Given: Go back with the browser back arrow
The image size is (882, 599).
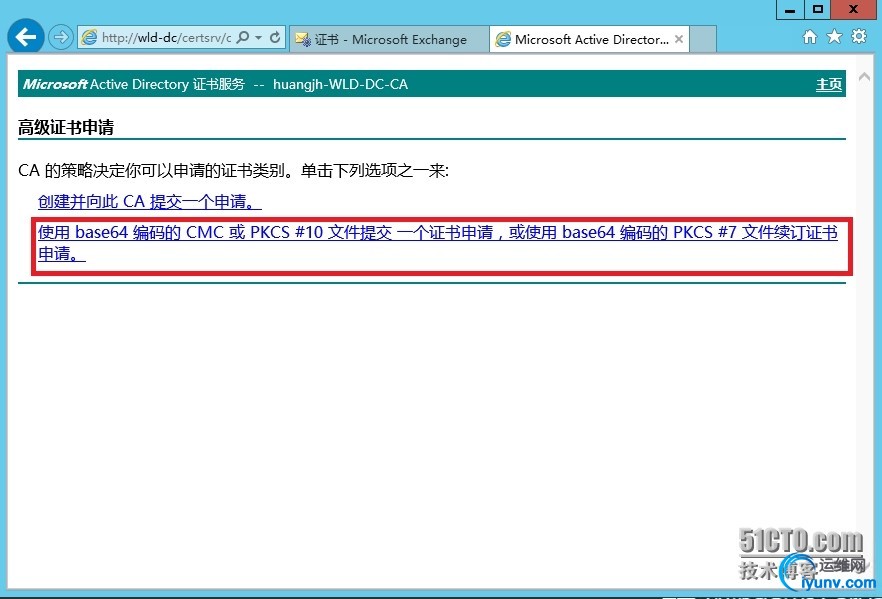Looking at the screenshot, I should (26, 37).
